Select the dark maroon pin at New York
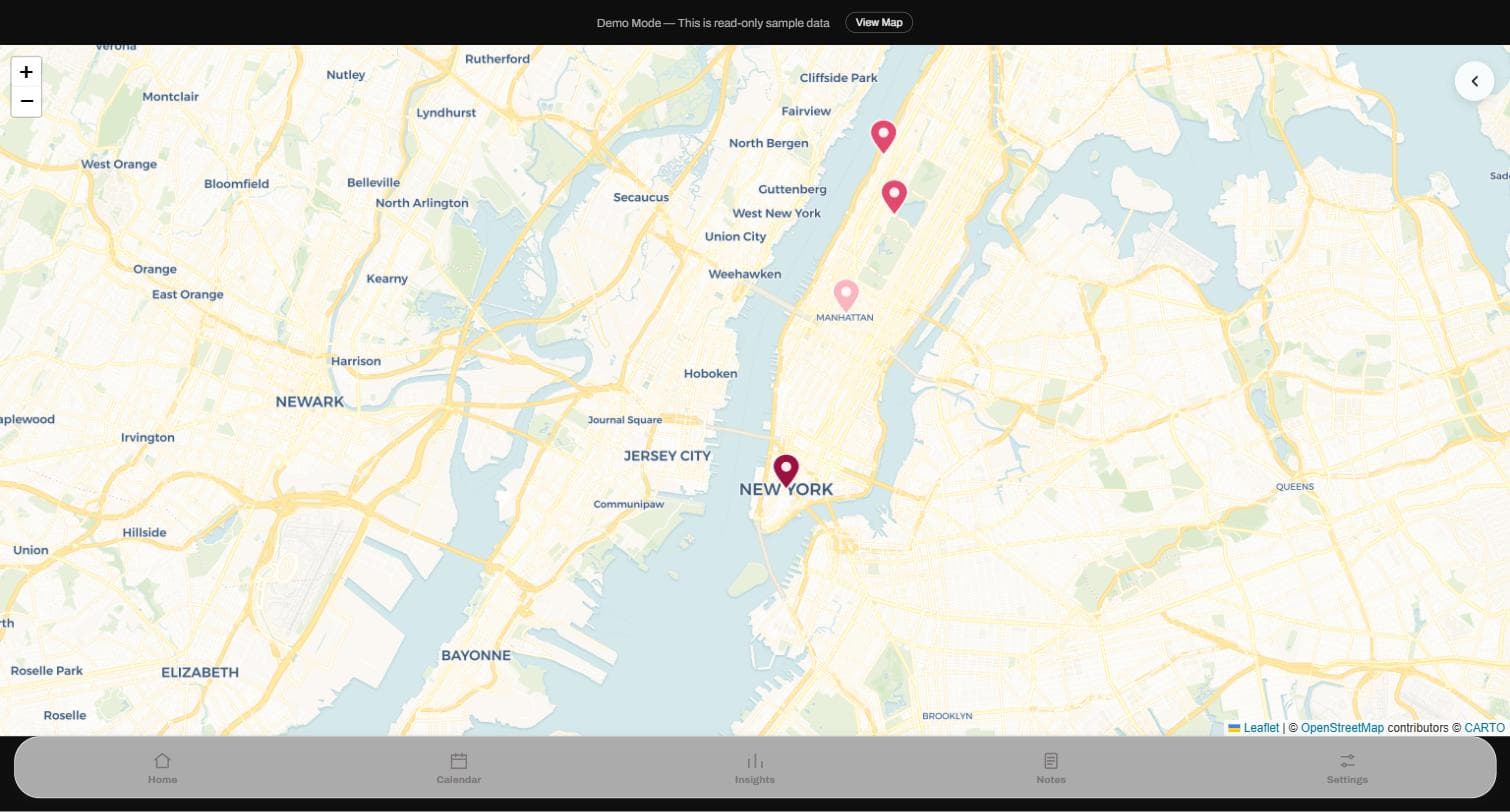Viewport: 1510px width, 812px height. [786, 470]
